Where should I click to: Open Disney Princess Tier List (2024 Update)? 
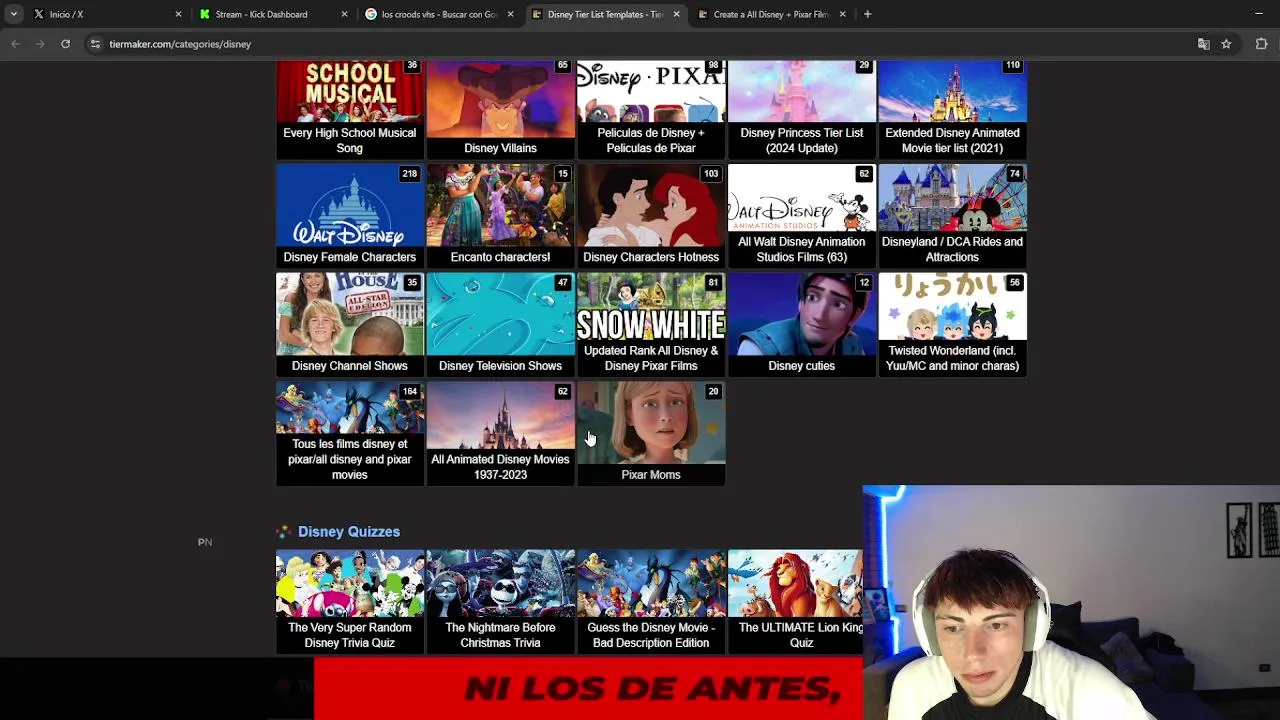801,108
